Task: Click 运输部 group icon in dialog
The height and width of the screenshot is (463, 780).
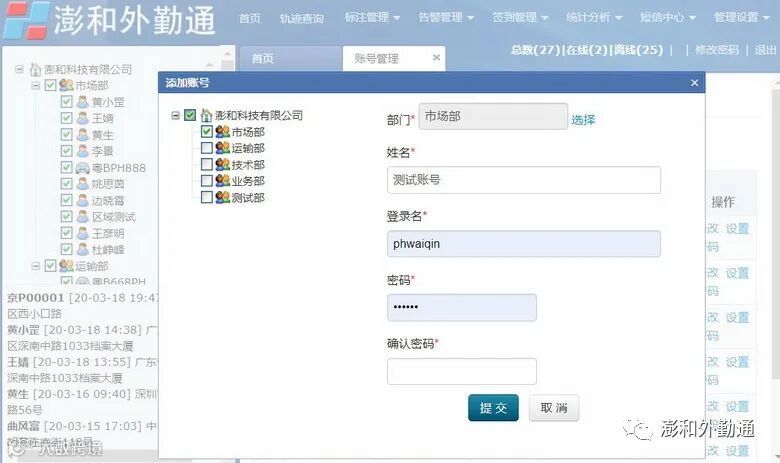Action: click(222, 148)
